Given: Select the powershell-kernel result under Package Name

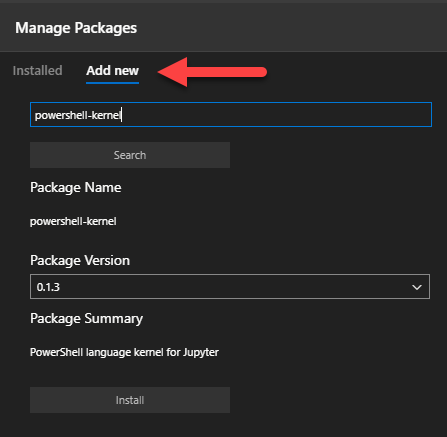Looking at the screenshot, I should tap(73, 221).
